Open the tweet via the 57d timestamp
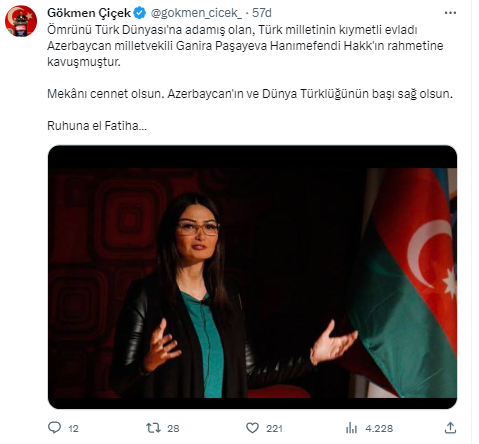Screen dimensions: 479x444 click(262, 13)
